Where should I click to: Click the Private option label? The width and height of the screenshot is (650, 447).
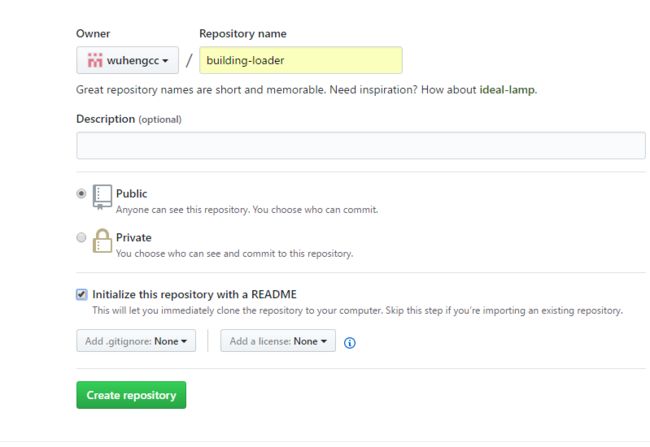133,238
